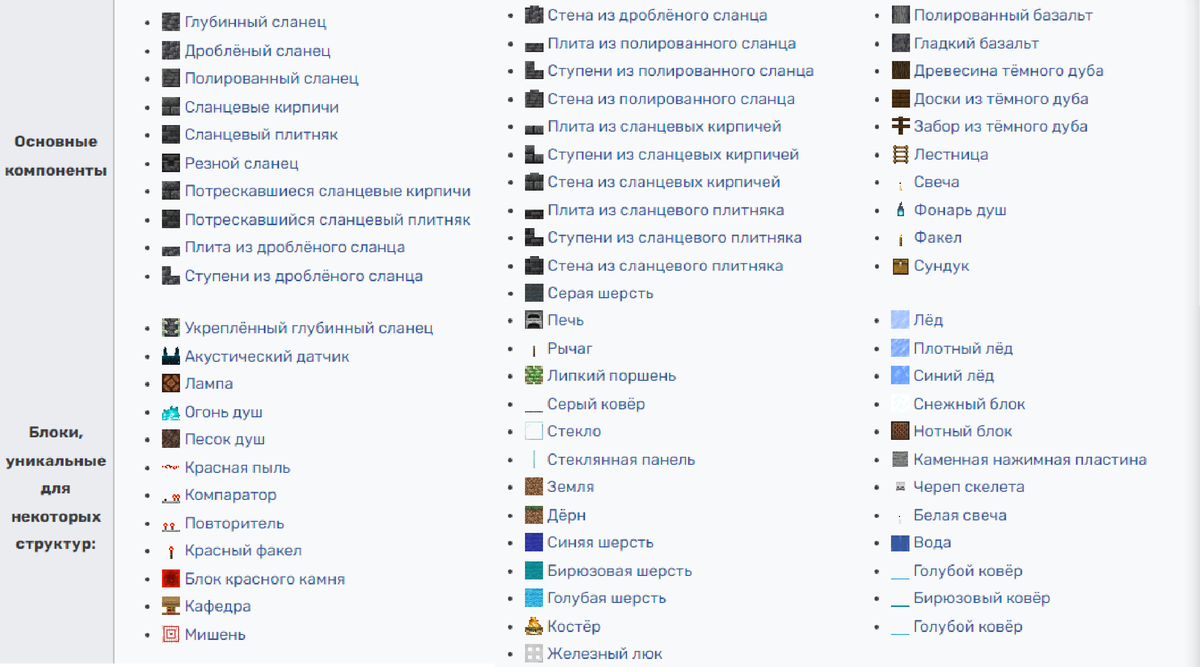Open the Красный факел link
This screenshot has height=667, width=1200.
point(243,550)
